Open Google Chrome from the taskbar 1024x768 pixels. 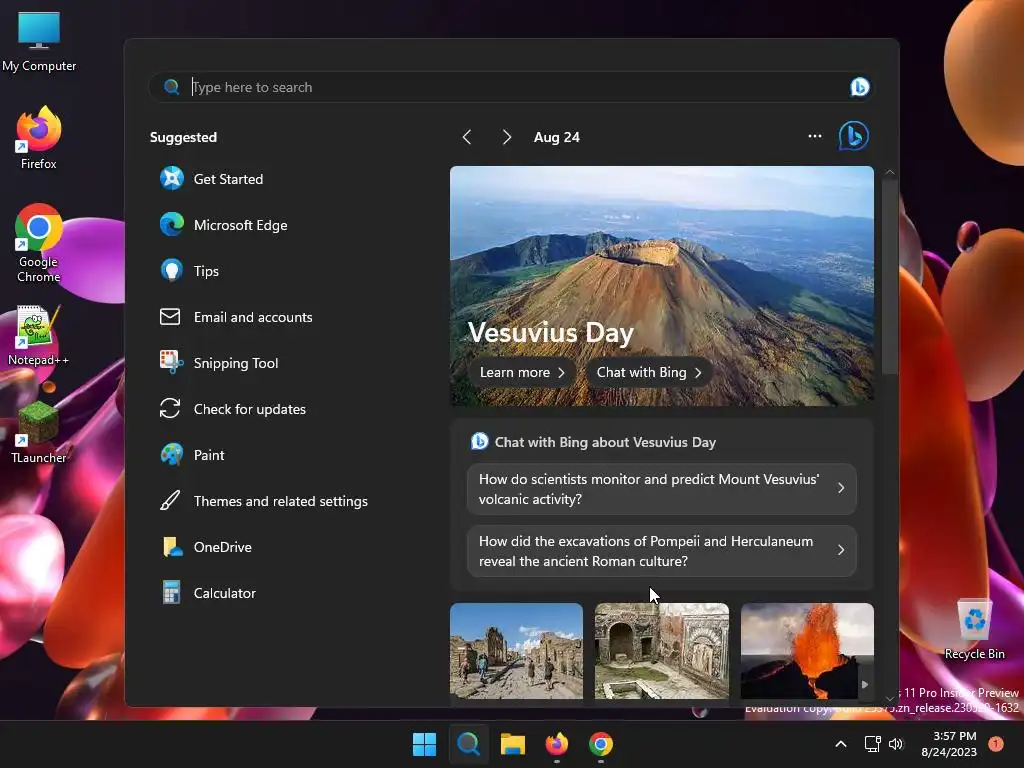[x=601, y=744]
